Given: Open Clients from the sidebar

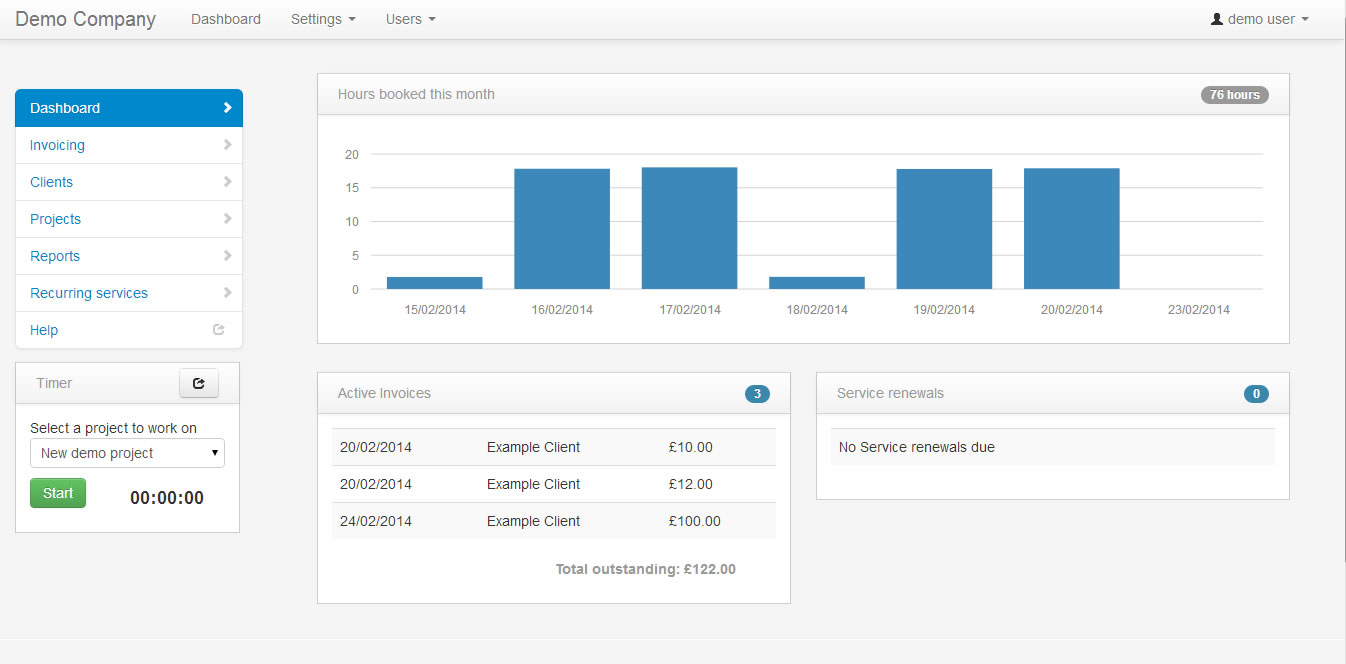Looking at the screenshot, I should point(52,182).
